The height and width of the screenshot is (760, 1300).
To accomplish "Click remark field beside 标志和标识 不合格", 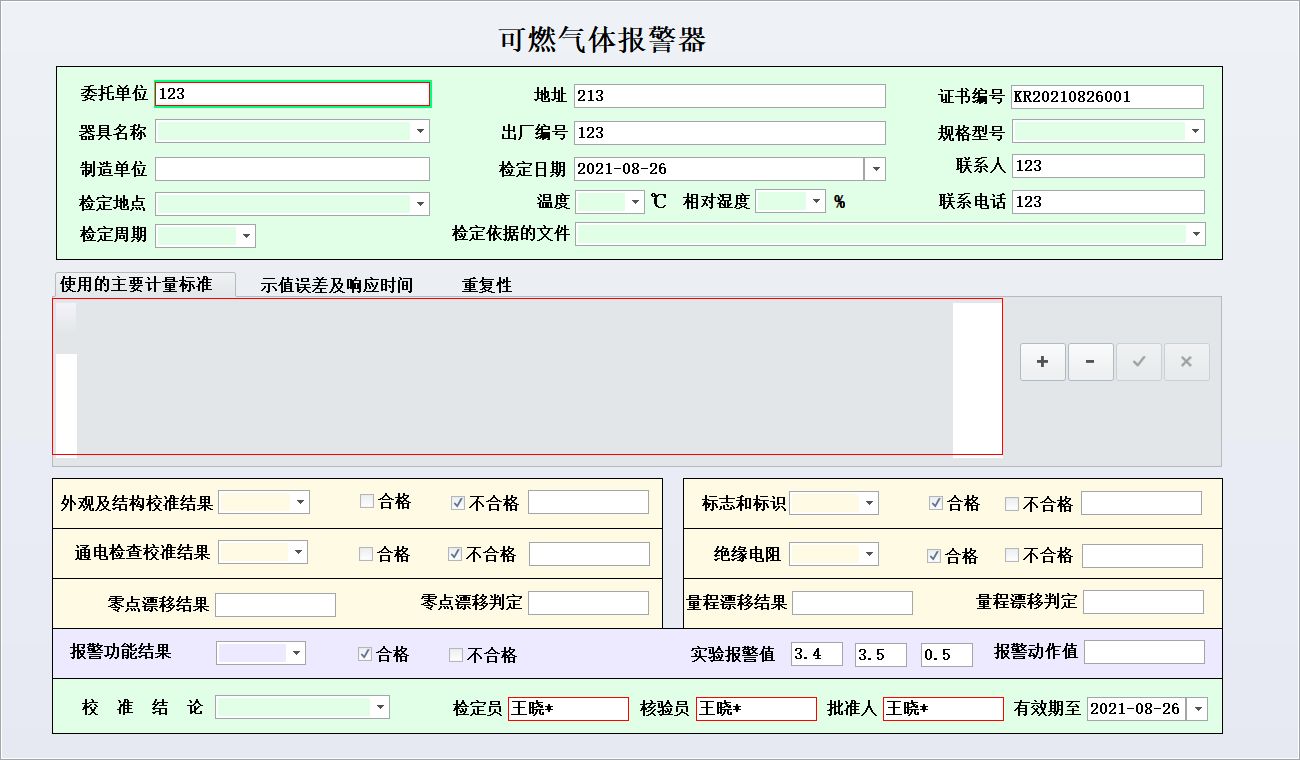I will tap(1142, 503).
